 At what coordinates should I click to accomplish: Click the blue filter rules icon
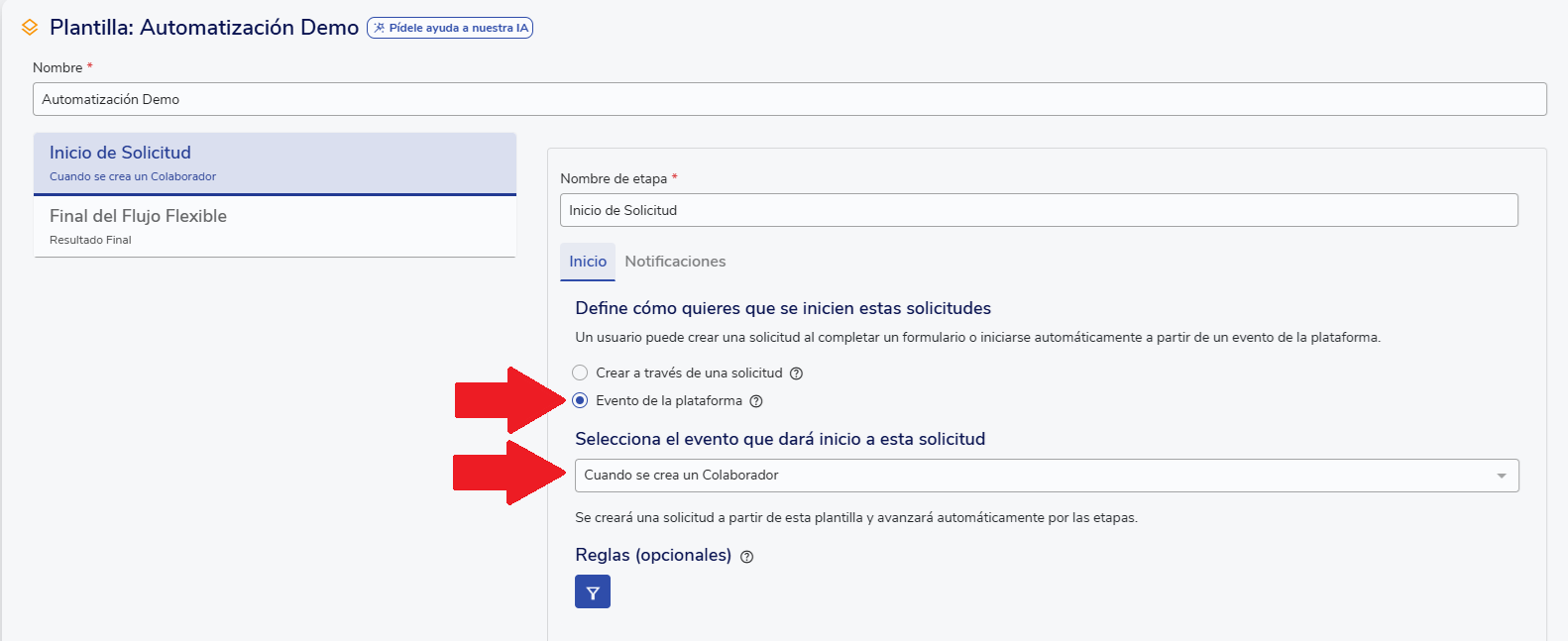[x=593, y=592]
